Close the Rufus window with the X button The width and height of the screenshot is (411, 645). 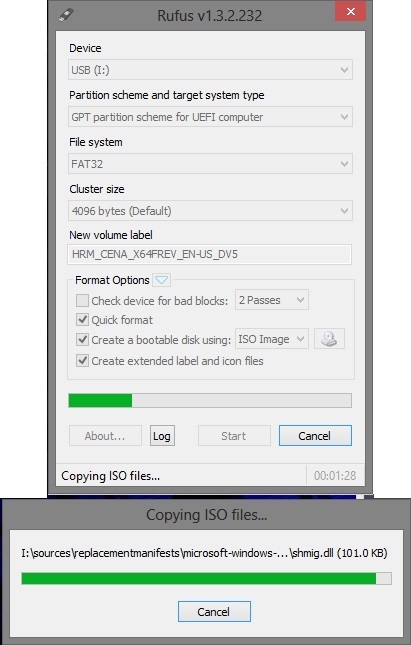351,12
